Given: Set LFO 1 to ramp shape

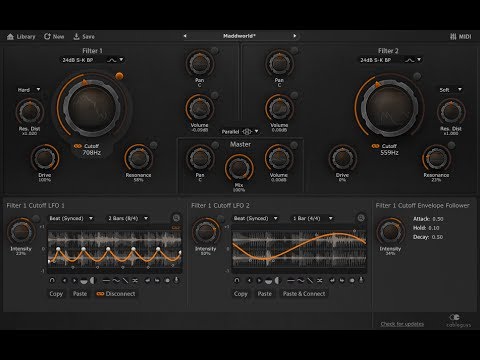Looking at the screenshot, I should (x=125, y=281).
